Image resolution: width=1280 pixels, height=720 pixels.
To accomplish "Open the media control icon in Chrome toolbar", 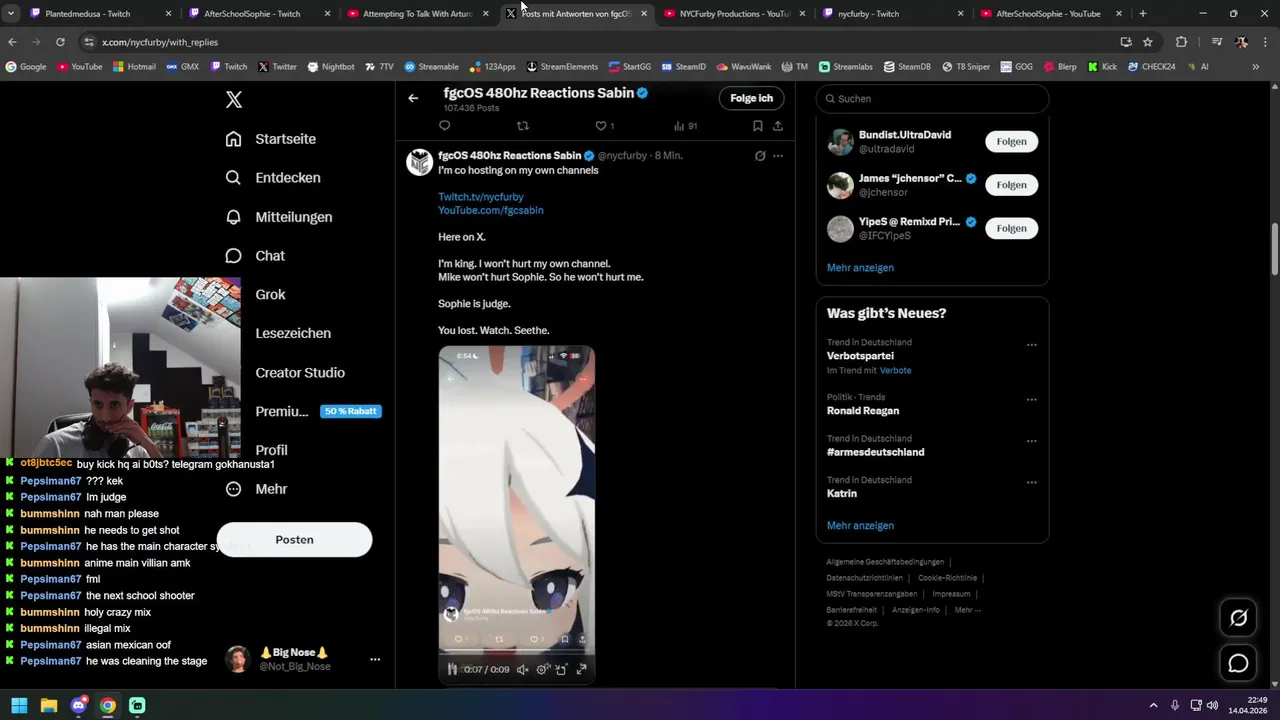I will pyautogui.click(x=1217, y=42).
